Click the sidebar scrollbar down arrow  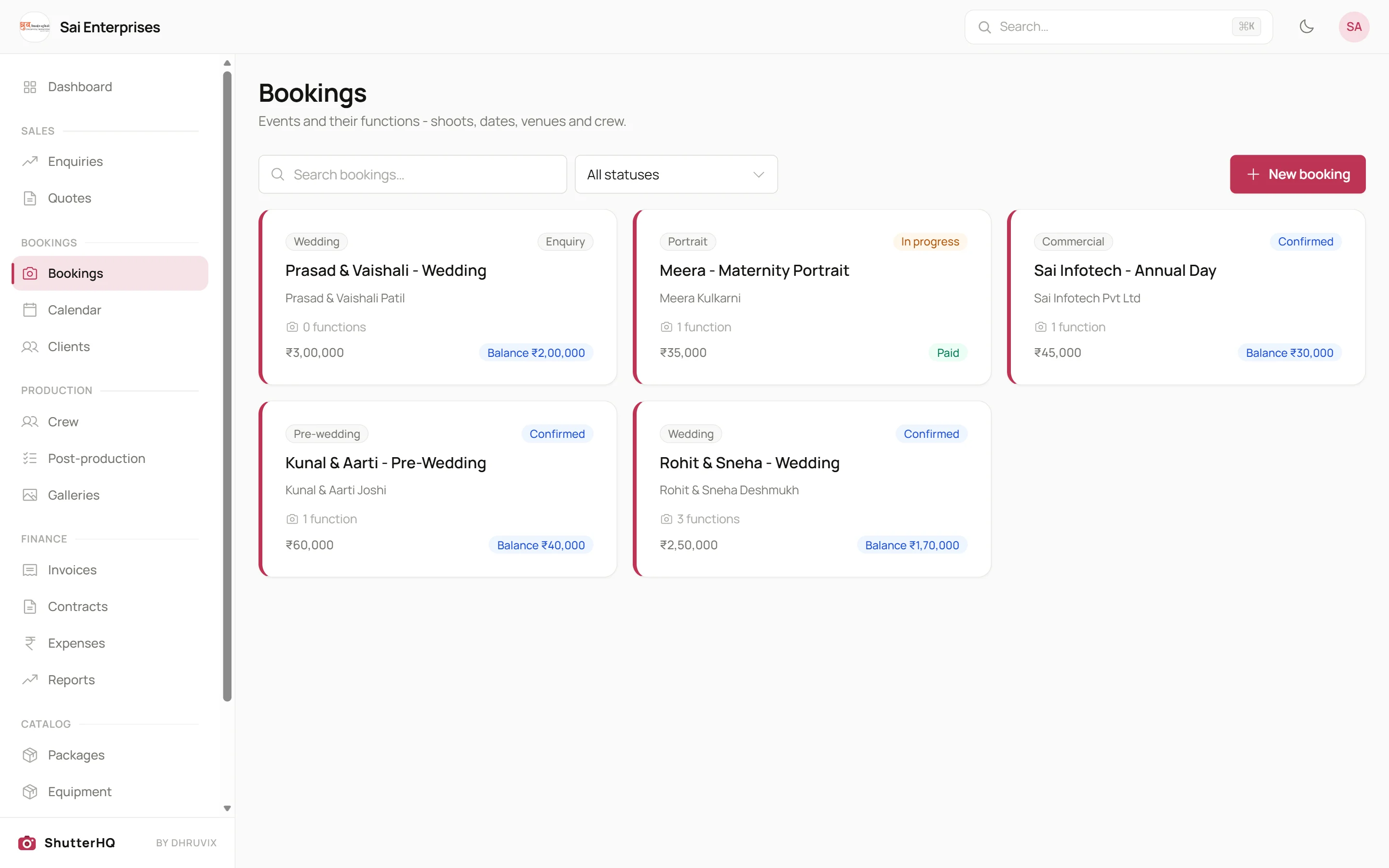point(227,808)
